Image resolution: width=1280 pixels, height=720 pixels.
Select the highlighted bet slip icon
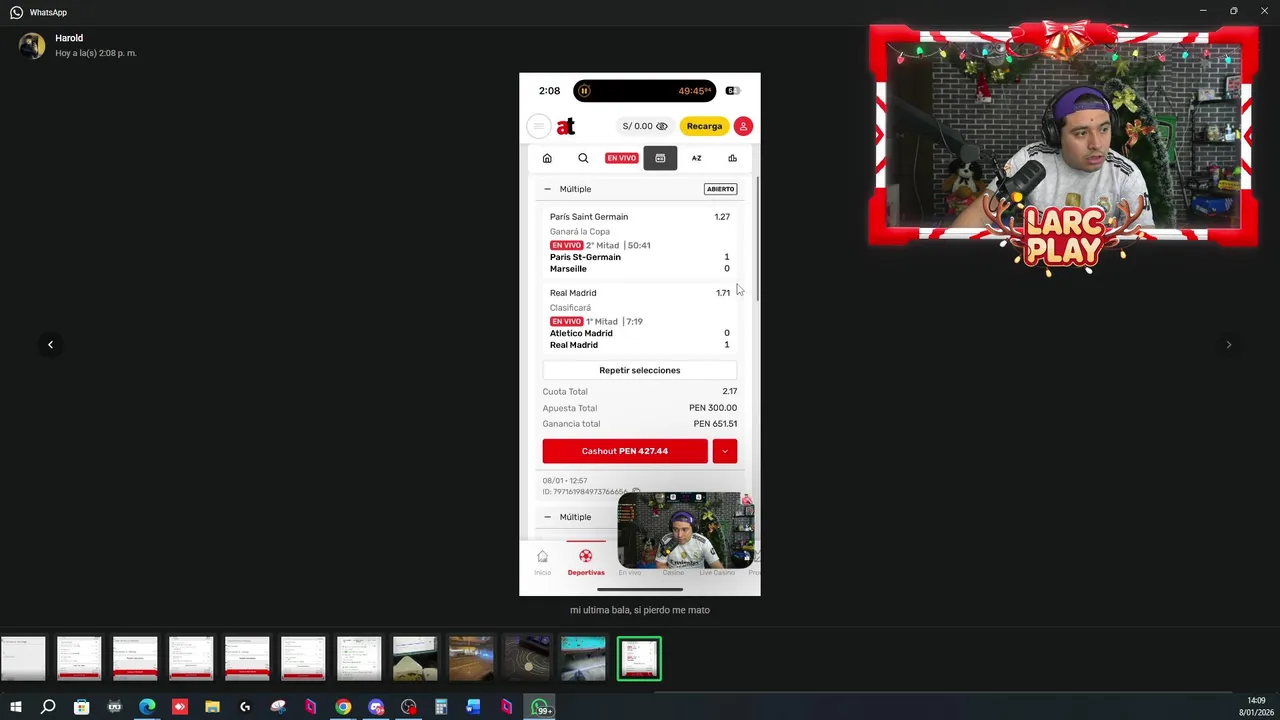coord(660,158)
